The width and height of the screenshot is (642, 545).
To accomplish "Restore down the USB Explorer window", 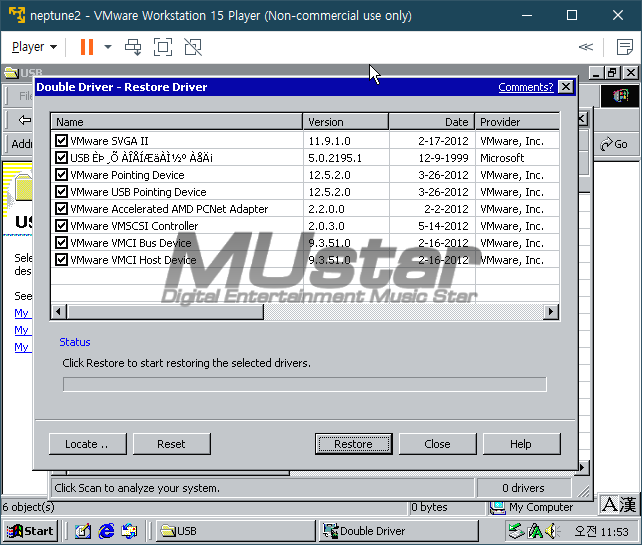I will coord(613,73).
